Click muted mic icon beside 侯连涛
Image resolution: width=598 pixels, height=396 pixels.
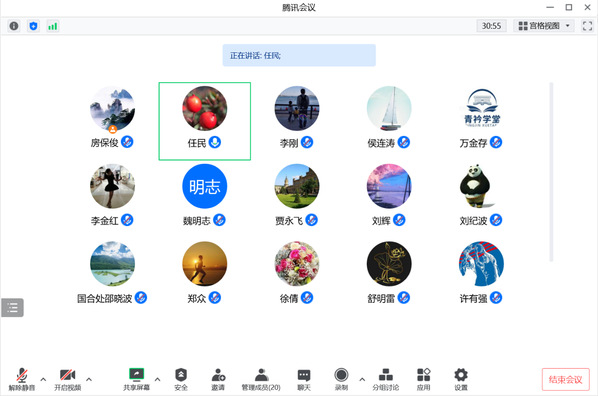pos(403,142)
